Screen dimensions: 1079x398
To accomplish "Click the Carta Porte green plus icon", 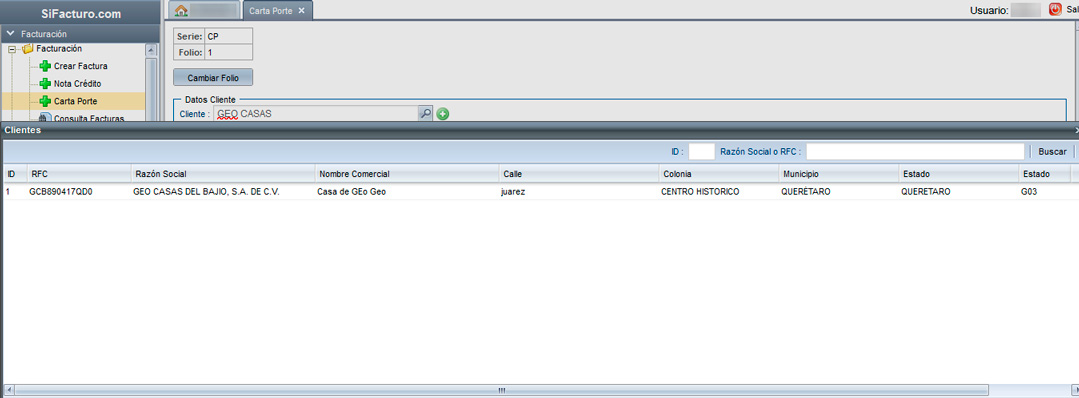I will pos(45,101).
